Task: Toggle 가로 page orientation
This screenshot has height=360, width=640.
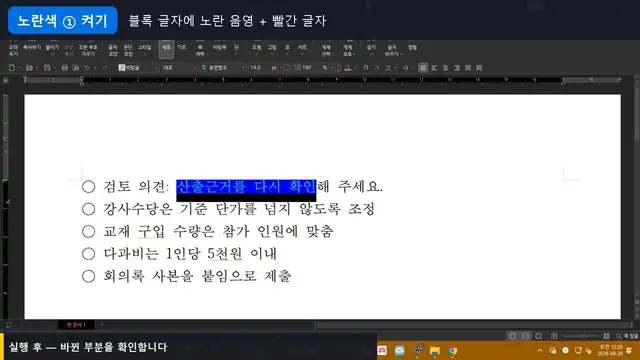Action: [x=182, y=48]
